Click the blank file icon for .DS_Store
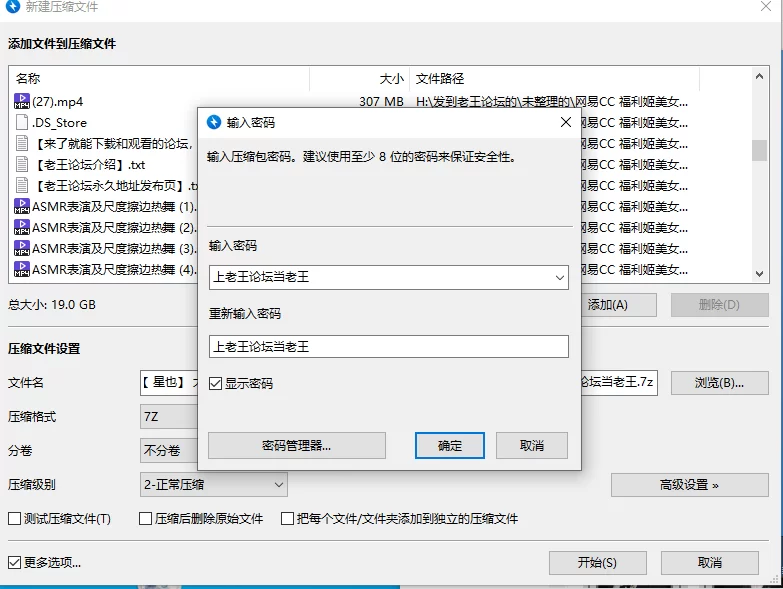Viewport: 783px width, 589px height. (22, 122)
